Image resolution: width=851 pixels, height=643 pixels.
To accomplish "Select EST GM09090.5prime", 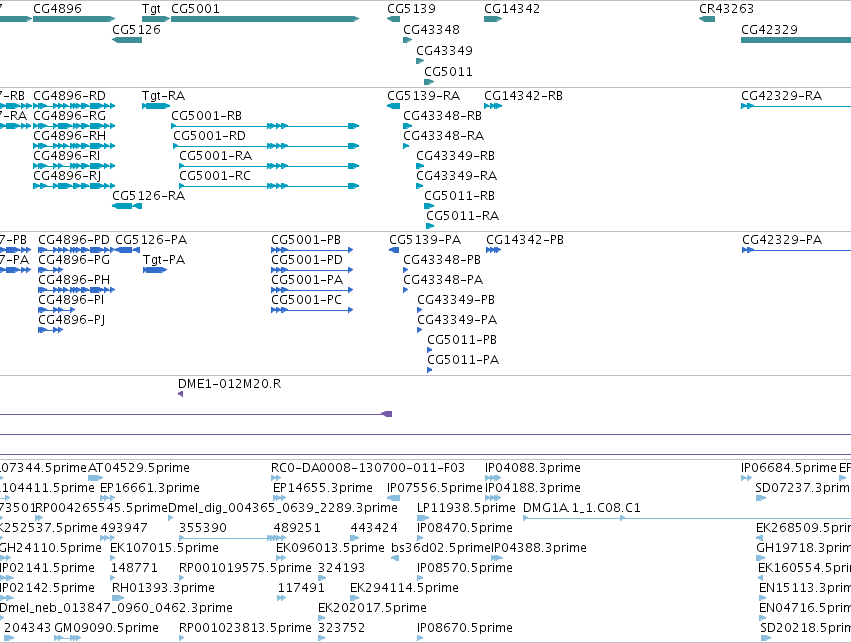I will coord(106,628).
